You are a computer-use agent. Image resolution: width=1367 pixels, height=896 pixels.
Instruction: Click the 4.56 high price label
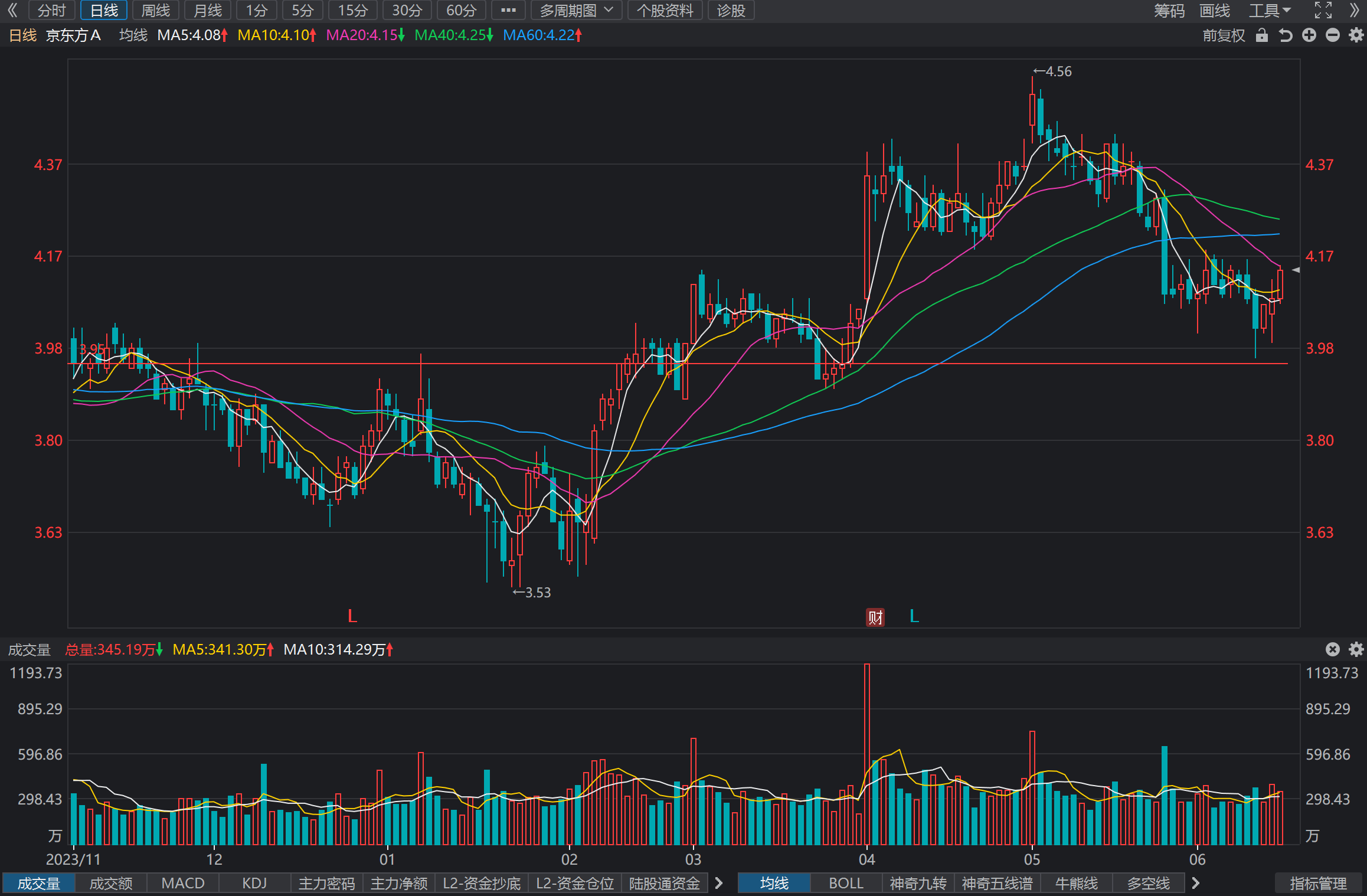[1052, 71]
